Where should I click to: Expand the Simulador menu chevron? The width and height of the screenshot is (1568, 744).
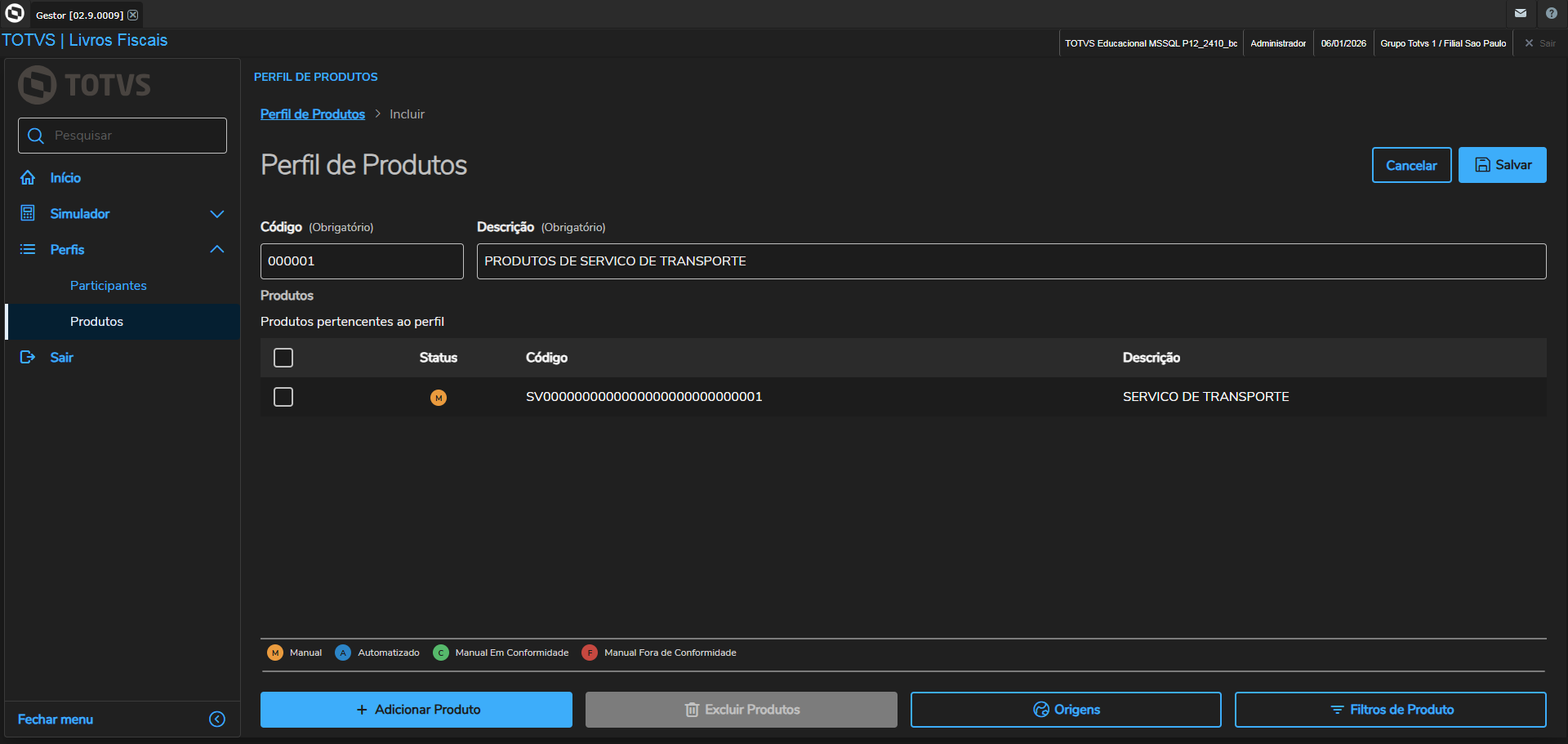tap(217, 214)
